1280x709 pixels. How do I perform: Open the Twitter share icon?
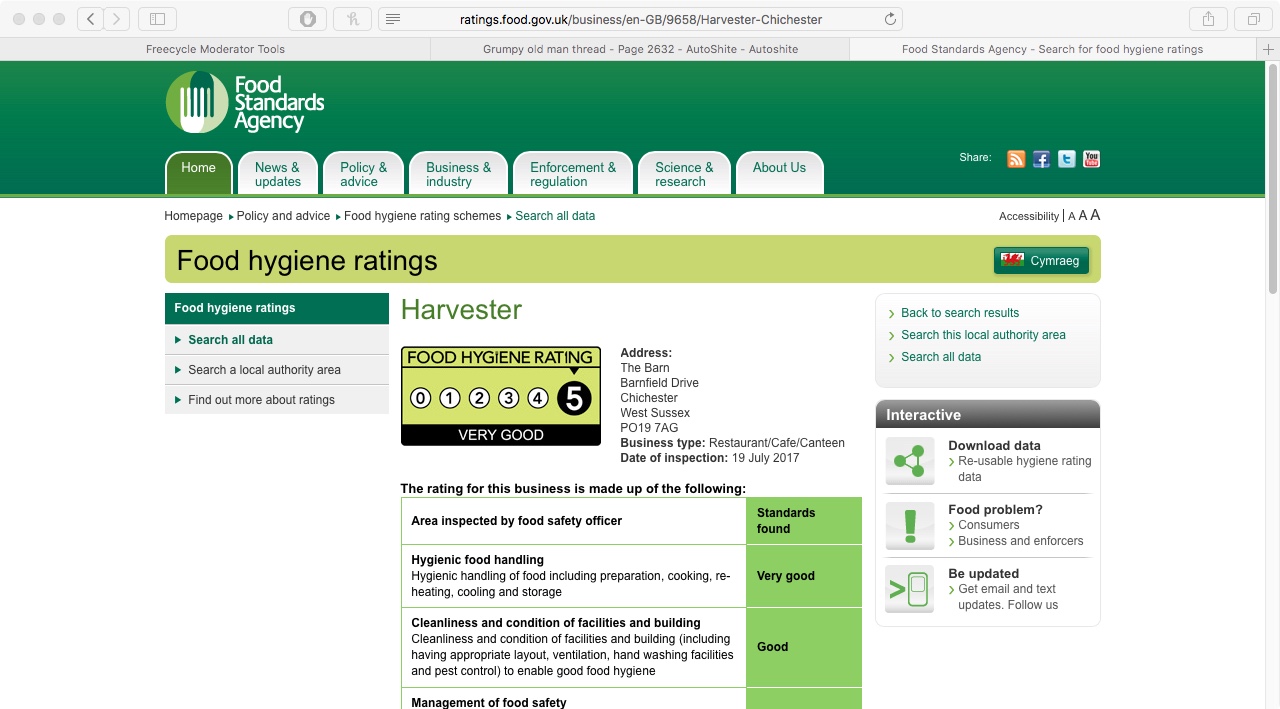click(1067, 159)
